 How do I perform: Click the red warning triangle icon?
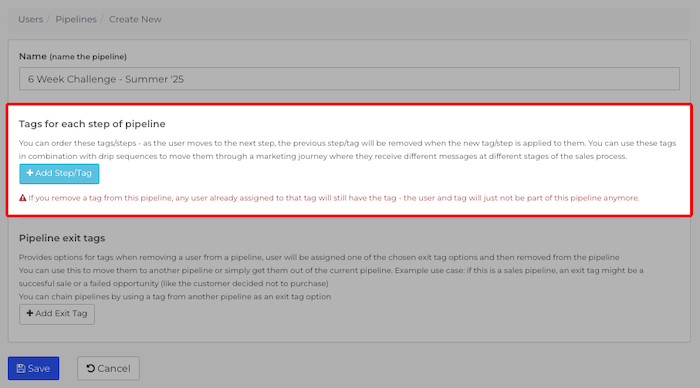23,198
